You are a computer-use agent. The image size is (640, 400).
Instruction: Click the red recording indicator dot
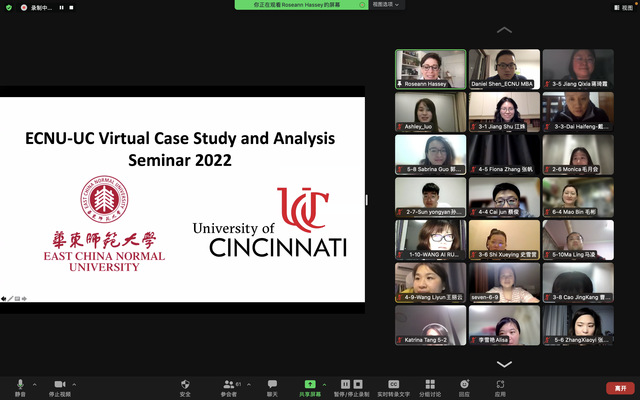point(24,8)
